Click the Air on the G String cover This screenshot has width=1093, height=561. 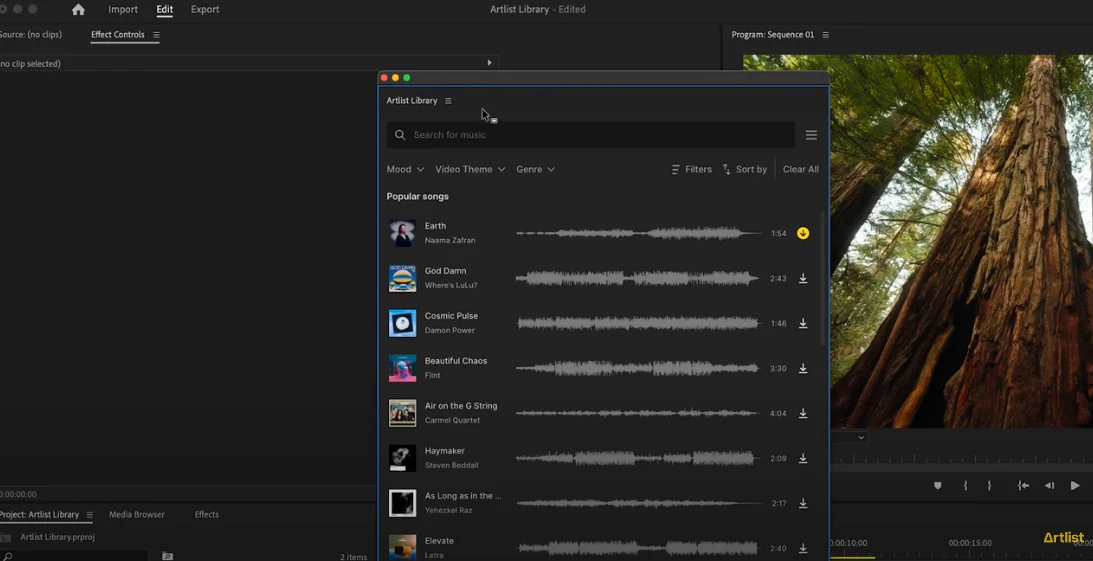402,413
